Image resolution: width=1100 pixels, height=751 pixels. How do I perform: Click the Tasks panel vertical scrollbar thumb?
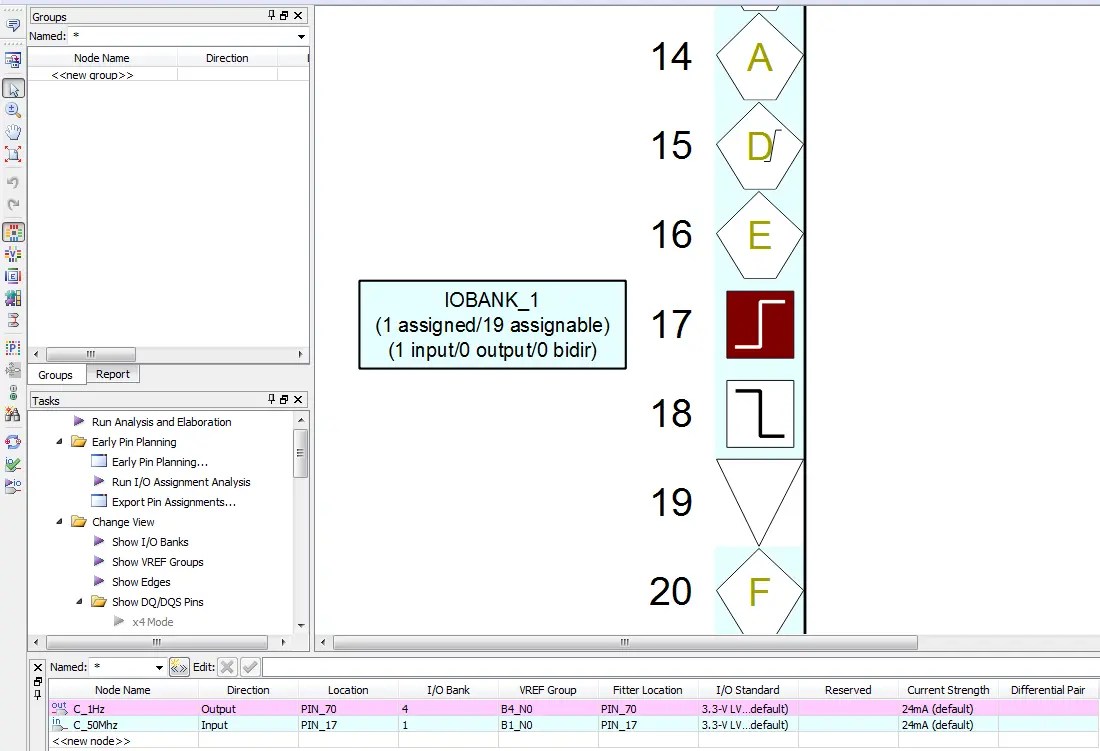(x=300, y=453)
